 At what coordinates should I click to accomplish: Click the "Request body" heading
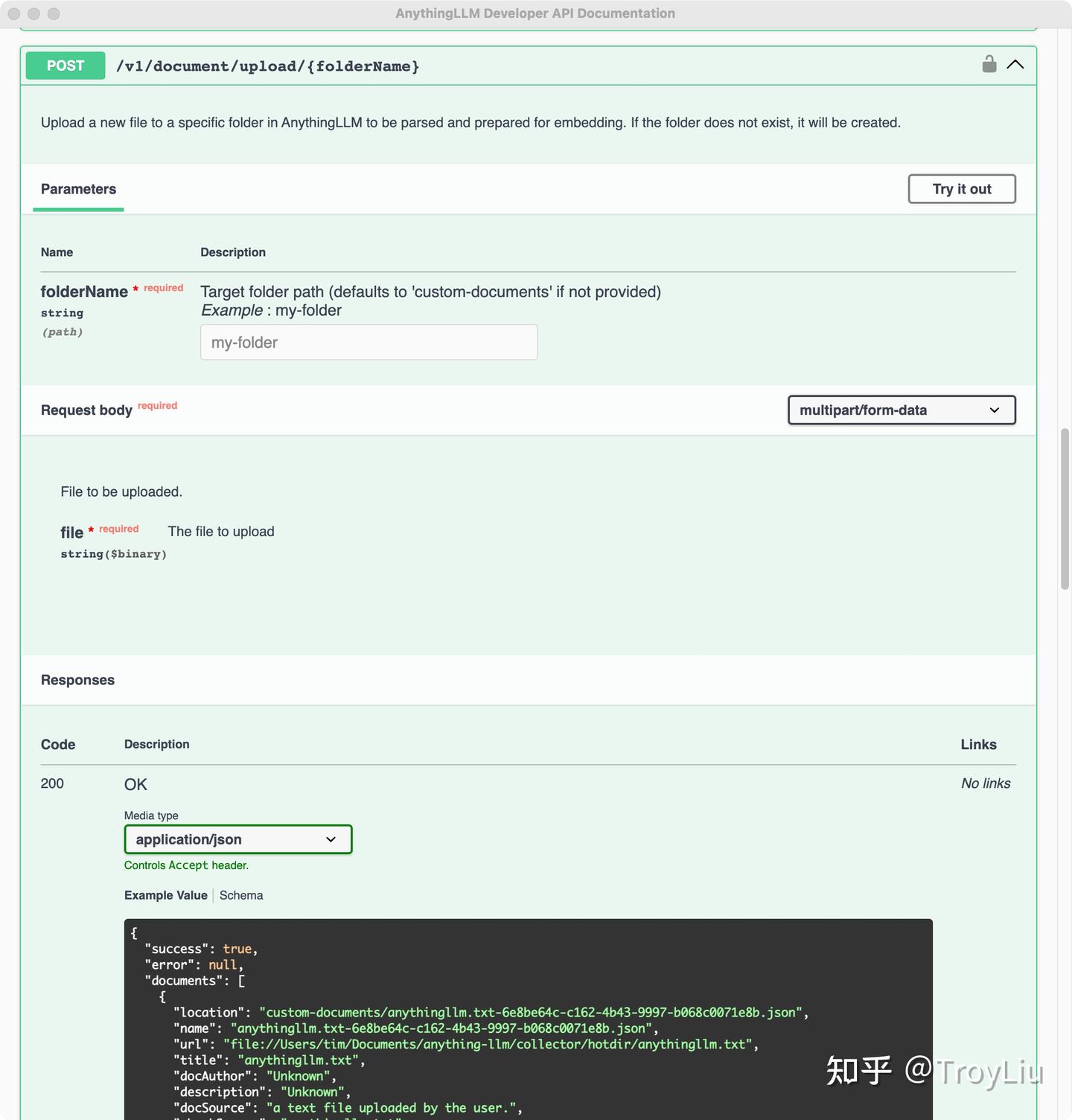(86, 410)
